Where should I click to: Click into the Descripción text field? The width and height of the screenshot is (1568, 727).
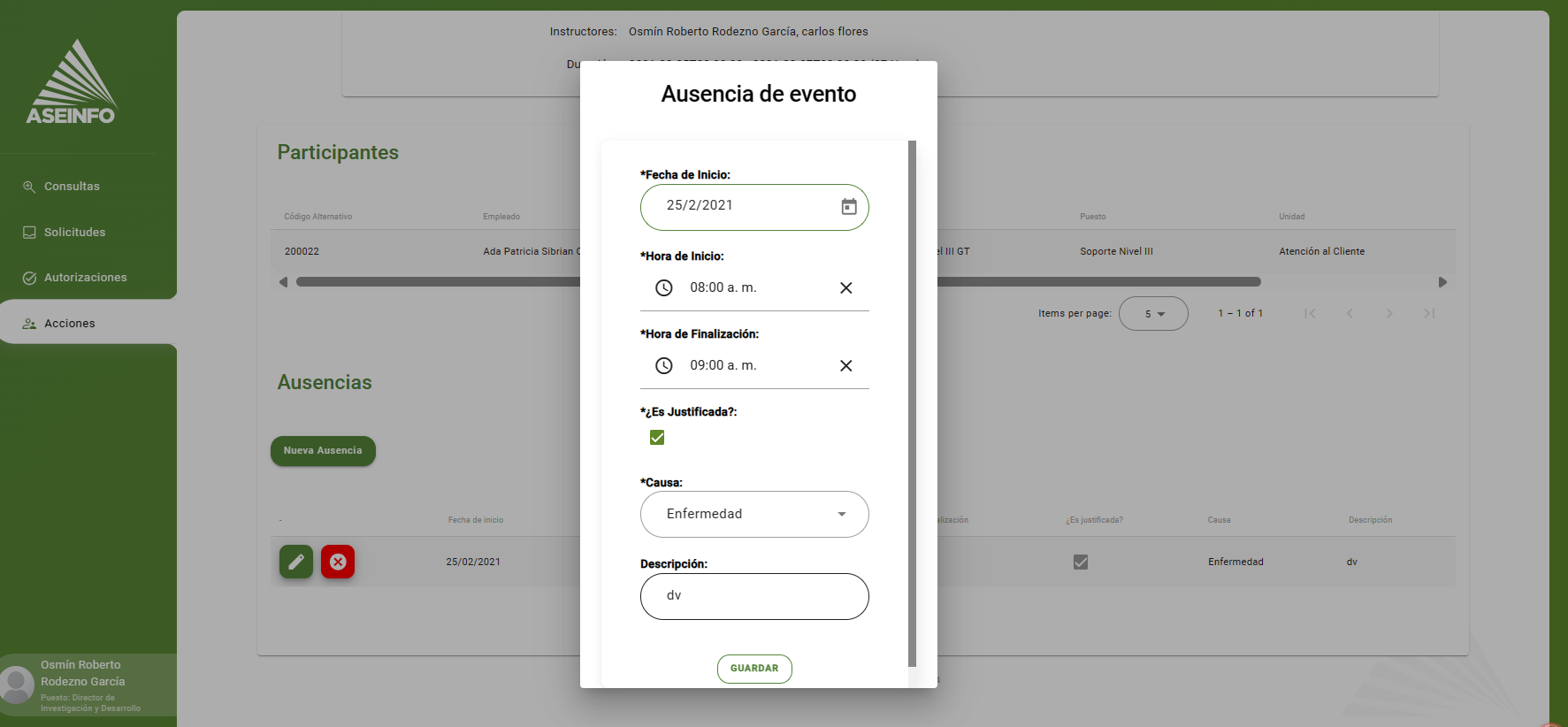(x=753, y=596)
